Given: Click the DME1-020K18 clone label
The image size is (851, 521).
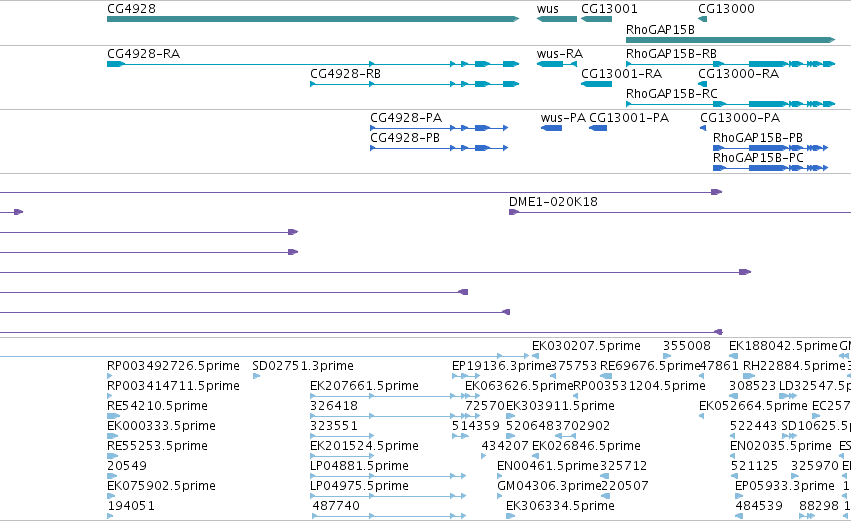Looking at the screenshot, I should 553,202.
